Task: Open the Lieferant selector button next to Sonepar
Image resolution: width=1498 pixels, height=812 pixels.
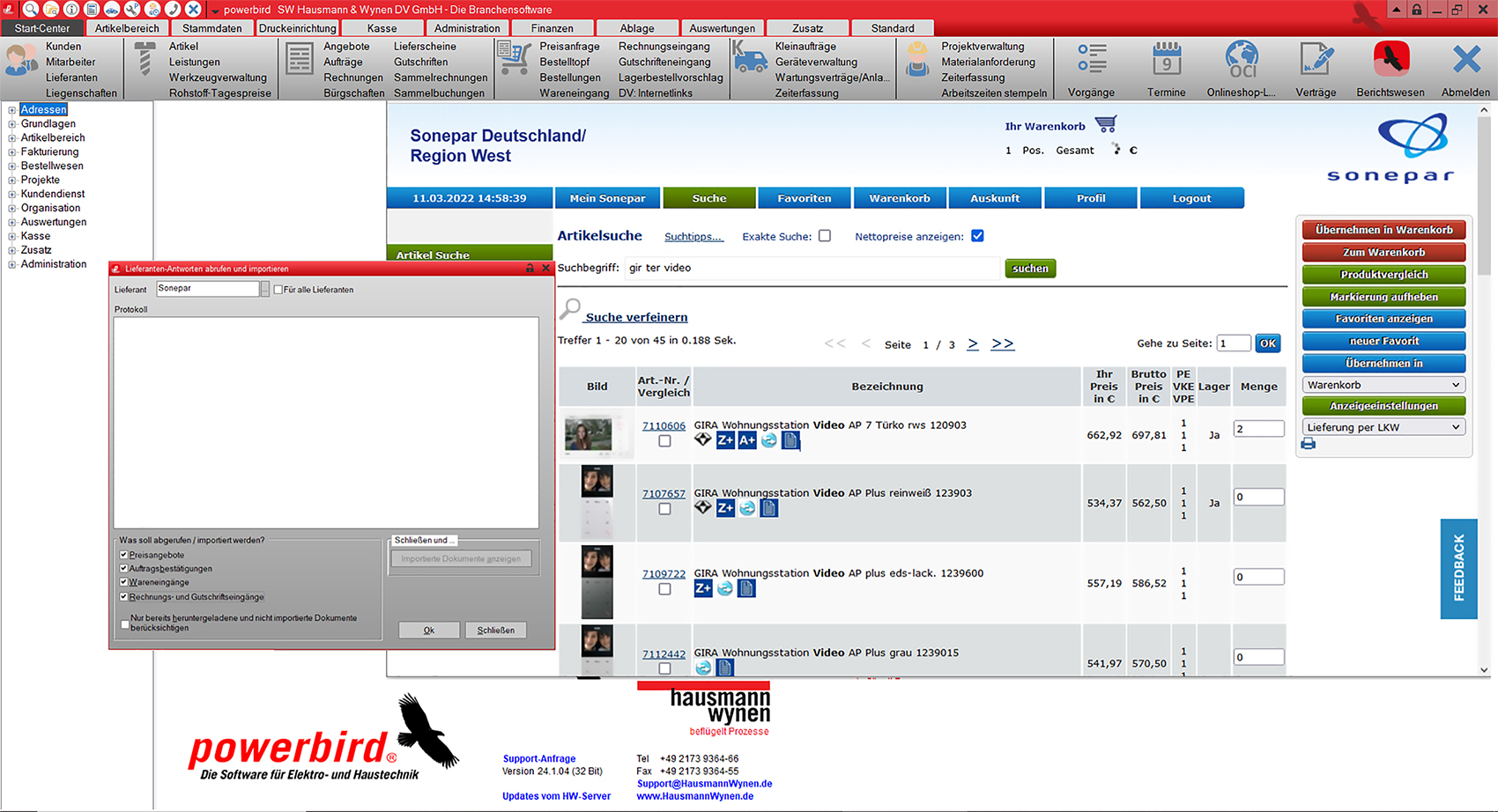Action: (264, 289)
